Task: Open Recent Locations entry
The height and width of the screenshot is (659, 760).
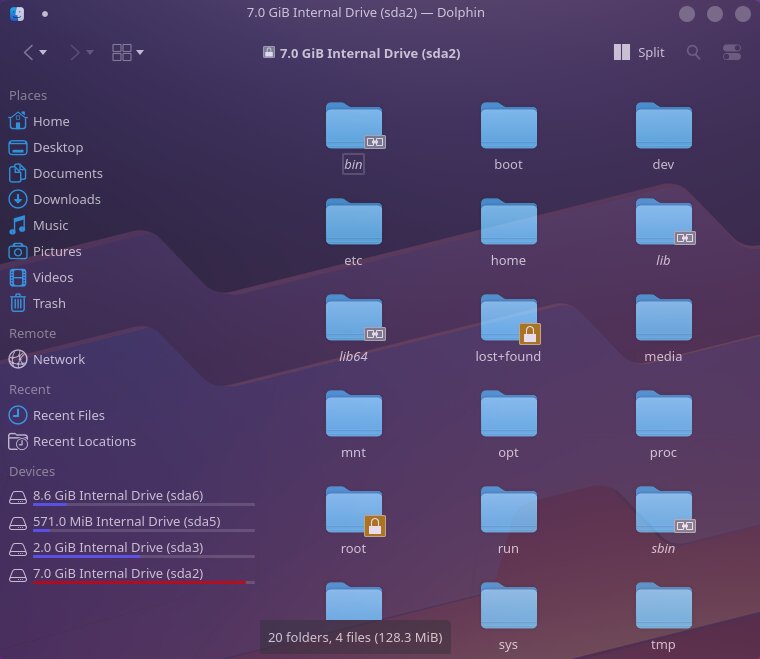Action: 84,441
